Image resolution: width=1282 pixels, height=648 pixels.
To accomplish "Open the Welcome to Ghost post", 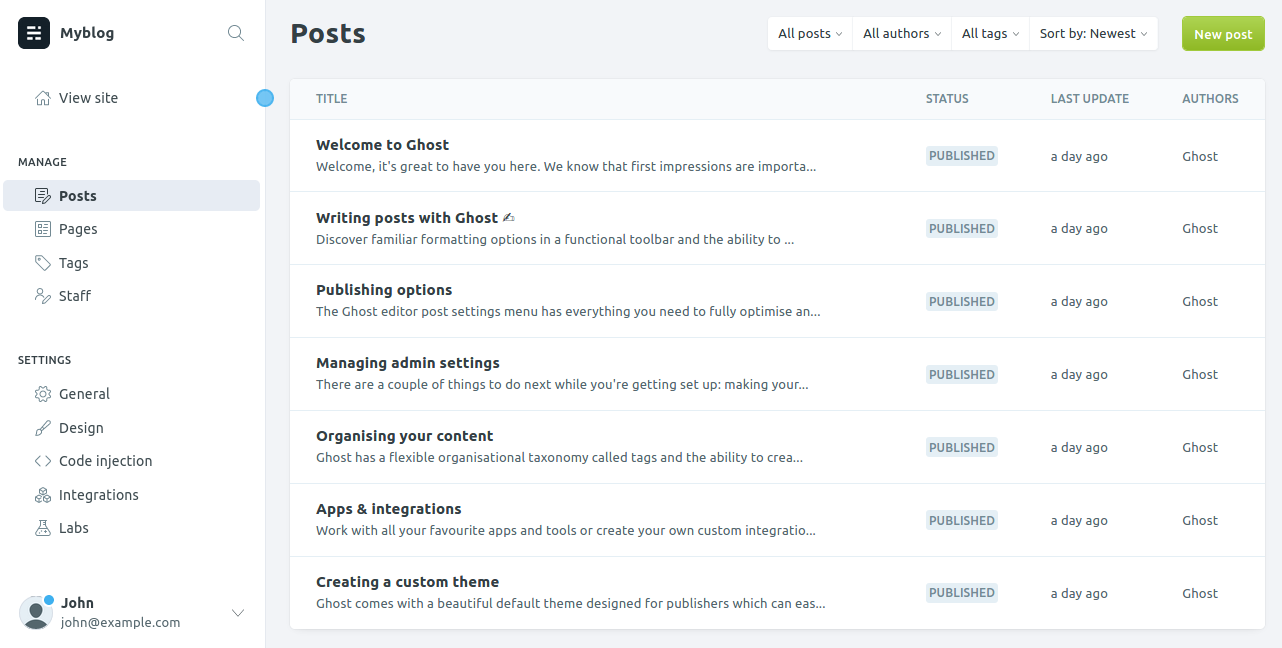I will coord(382,145).
